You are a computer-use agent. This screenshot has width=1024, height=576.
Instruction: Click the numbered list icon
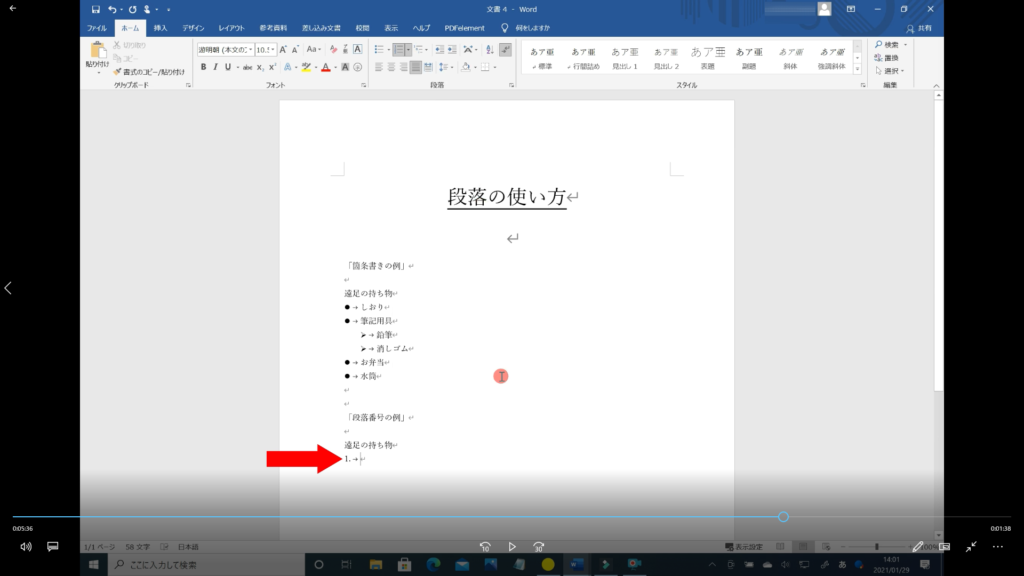(399, 49)
